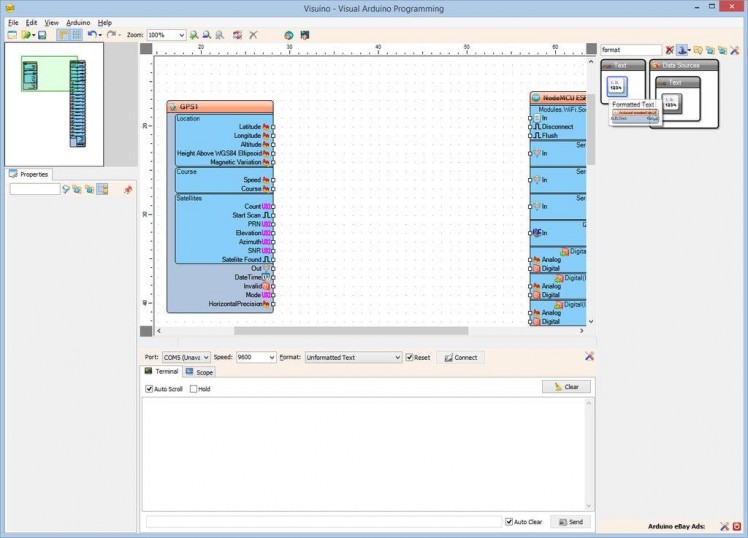
Task: Toggle the Reset checkbox
Action: tap(409, 357)
